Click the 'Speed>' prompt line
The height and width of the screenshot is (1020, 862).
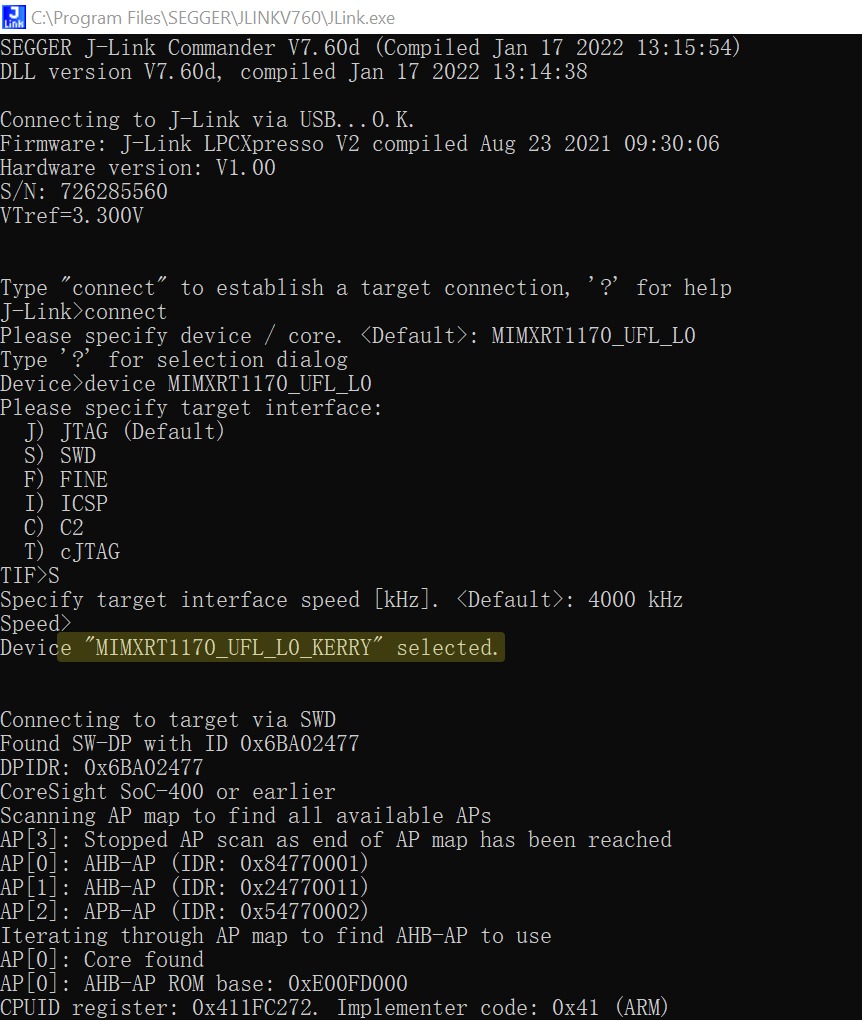[x=30, y=624]
